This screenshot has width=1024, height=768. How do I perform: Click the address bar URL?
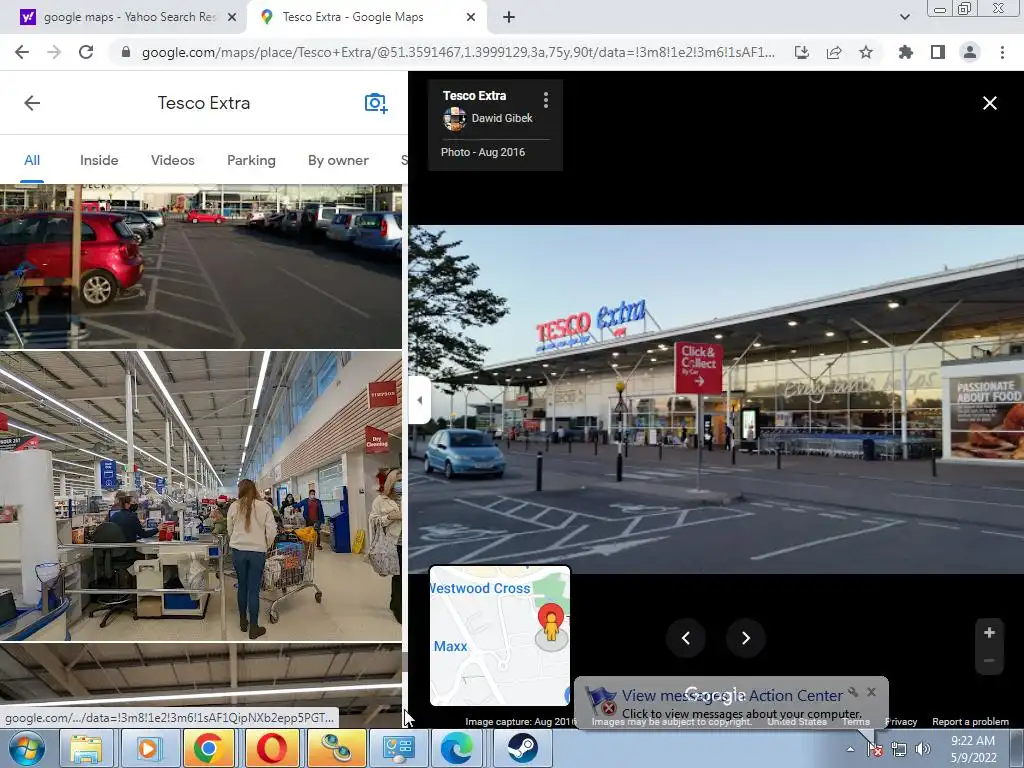pos(458,52)
